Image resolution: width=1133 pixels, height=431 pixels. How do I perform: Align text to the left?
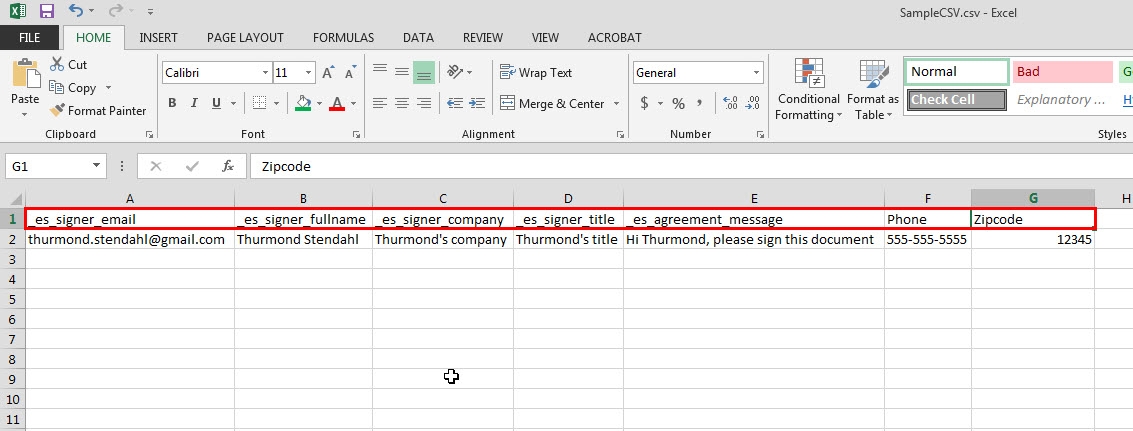coord(379,103)
